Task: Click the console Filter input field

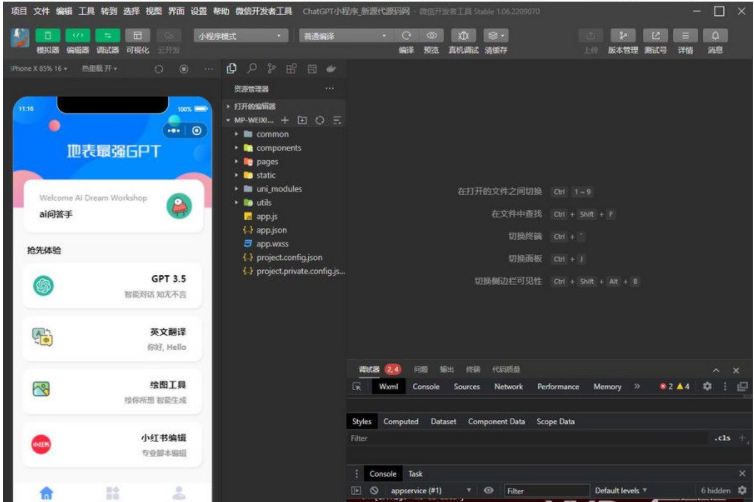Action: (x=545, y=491)
